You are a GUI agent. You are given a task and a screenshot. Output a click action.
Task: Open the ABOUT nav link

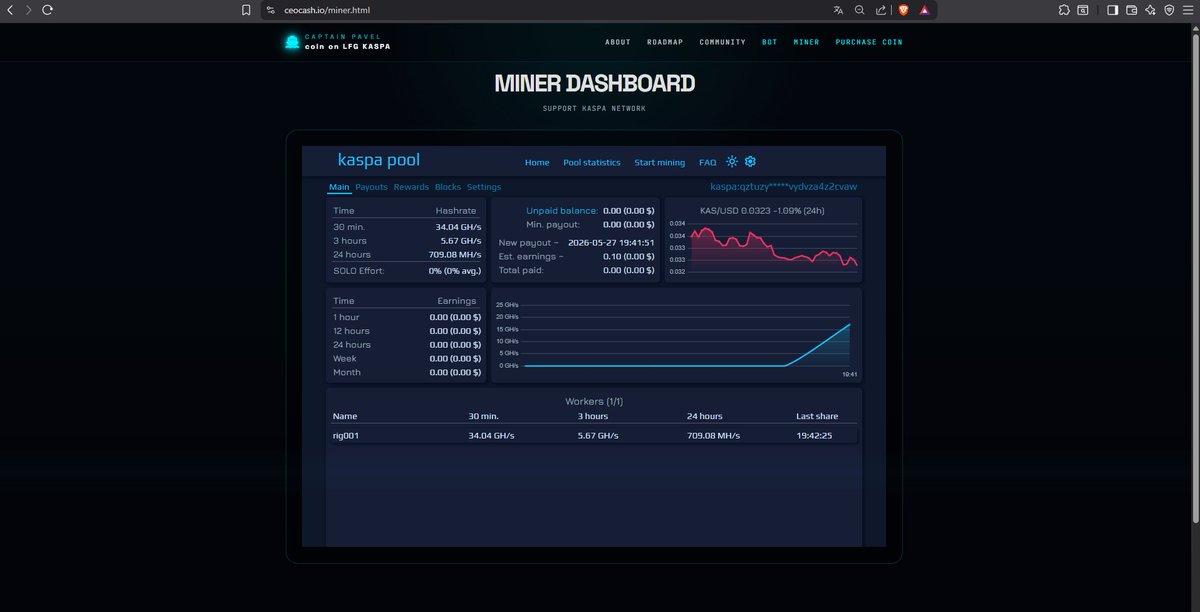[618, 42]
